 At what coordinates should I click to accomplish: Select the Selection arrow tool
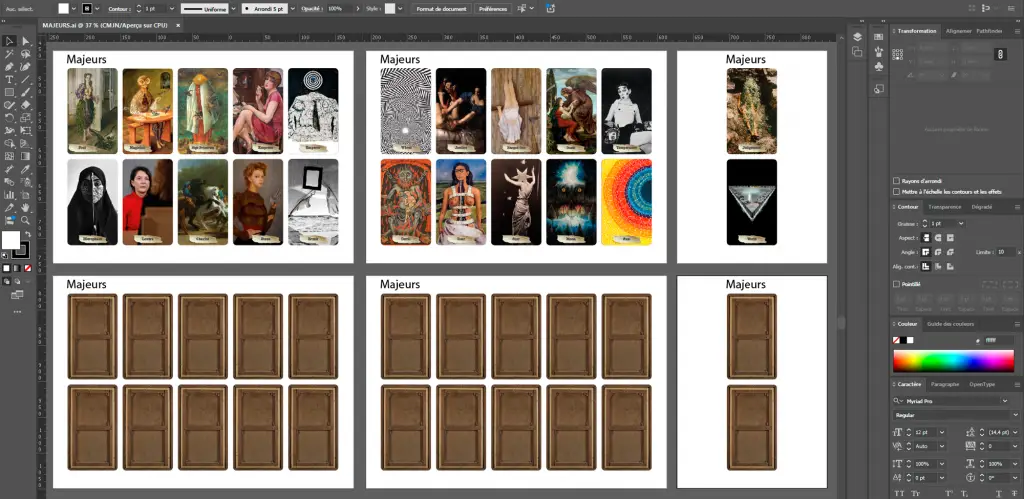tap(9, 41)
